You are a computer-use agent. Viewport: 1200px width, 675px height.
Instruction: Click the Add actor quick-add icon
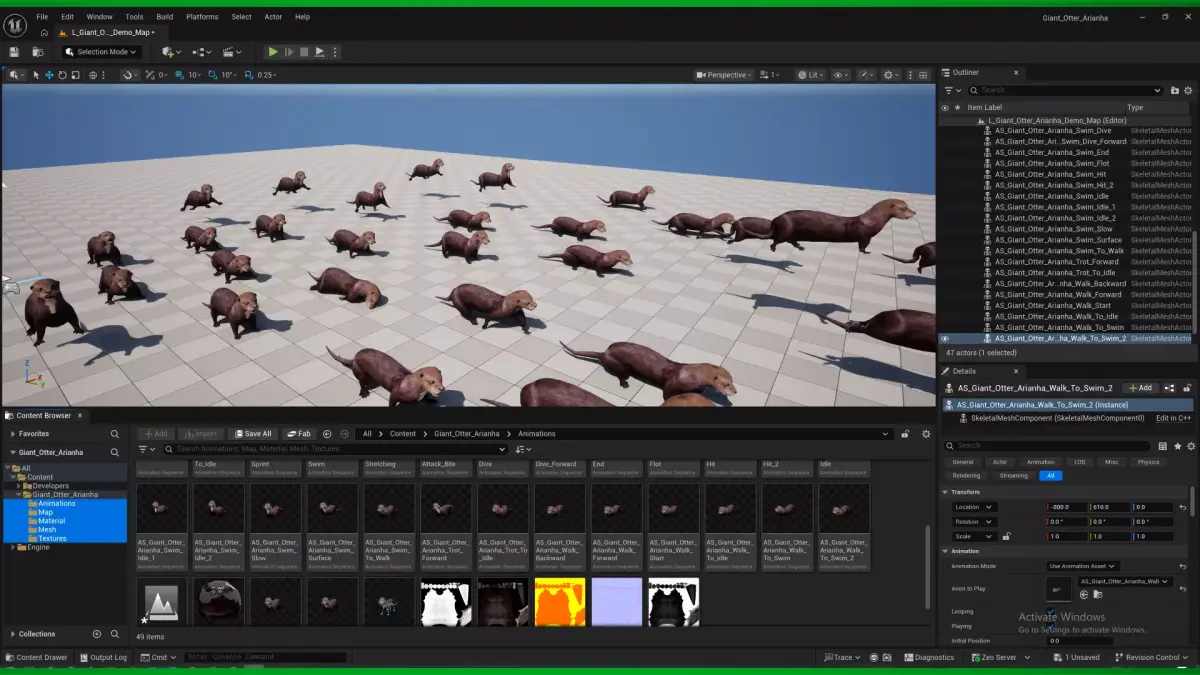170,52
